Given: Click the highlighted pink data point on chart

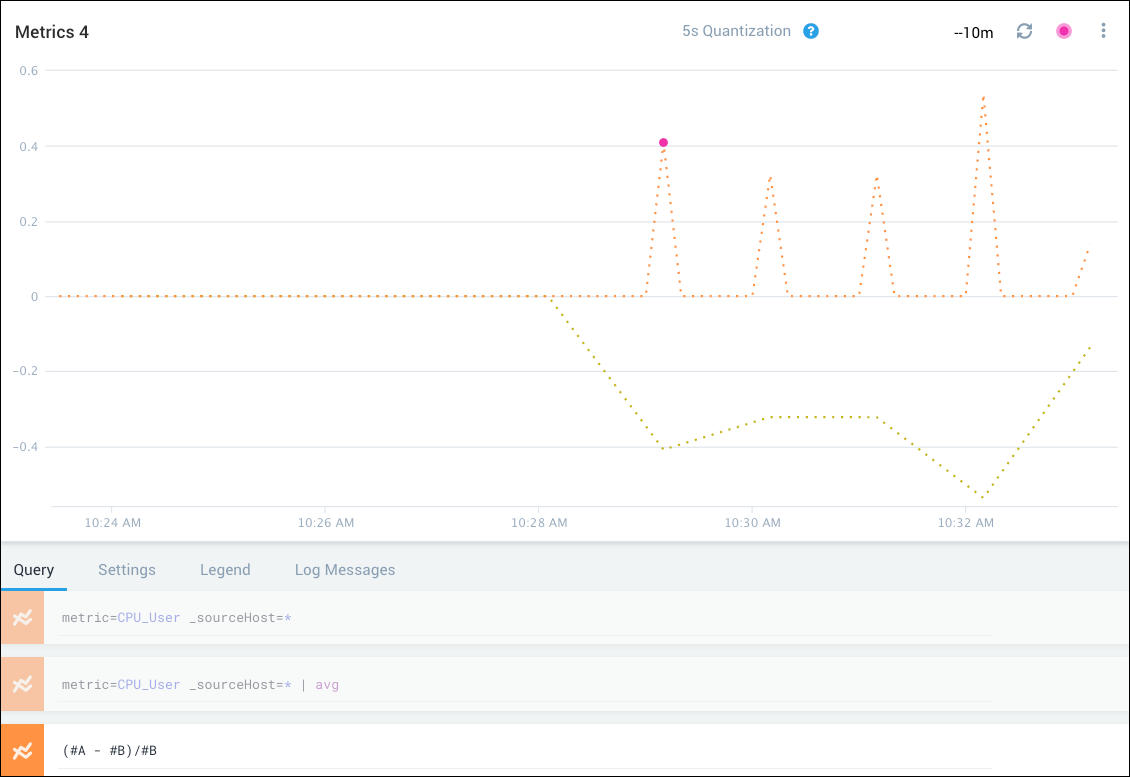Looking at the screenshot, I should coord(663,143).
